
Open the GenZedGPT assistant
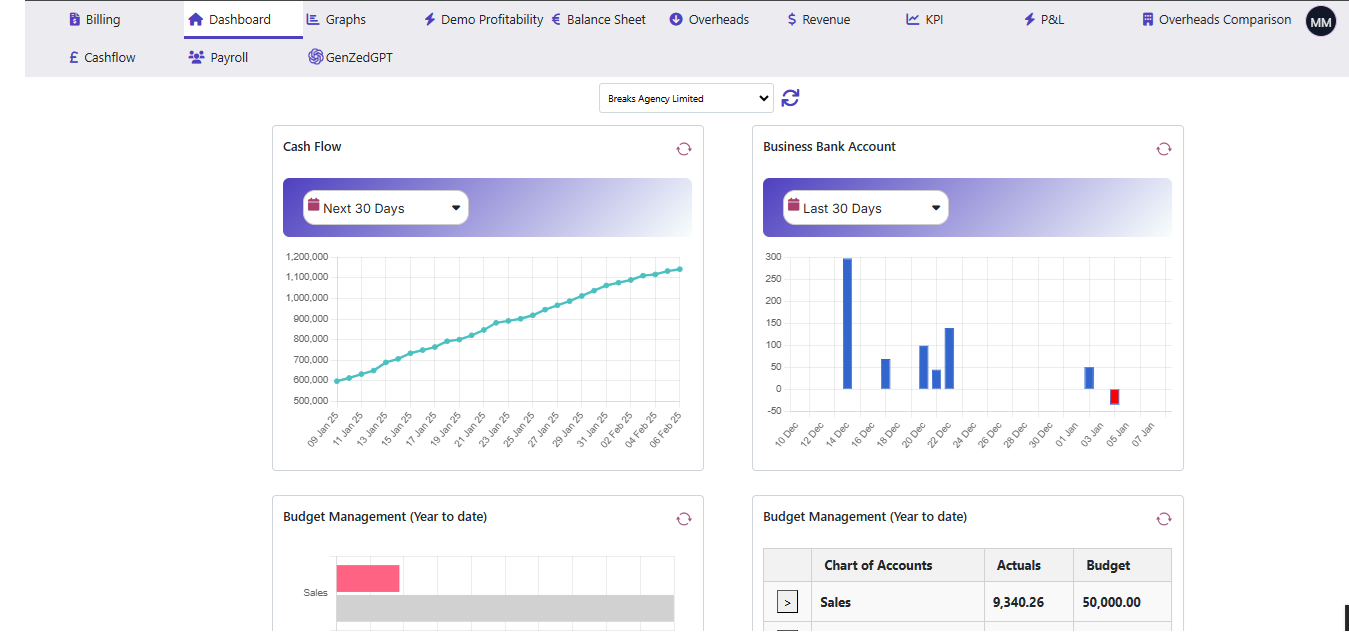click(350, 58)
